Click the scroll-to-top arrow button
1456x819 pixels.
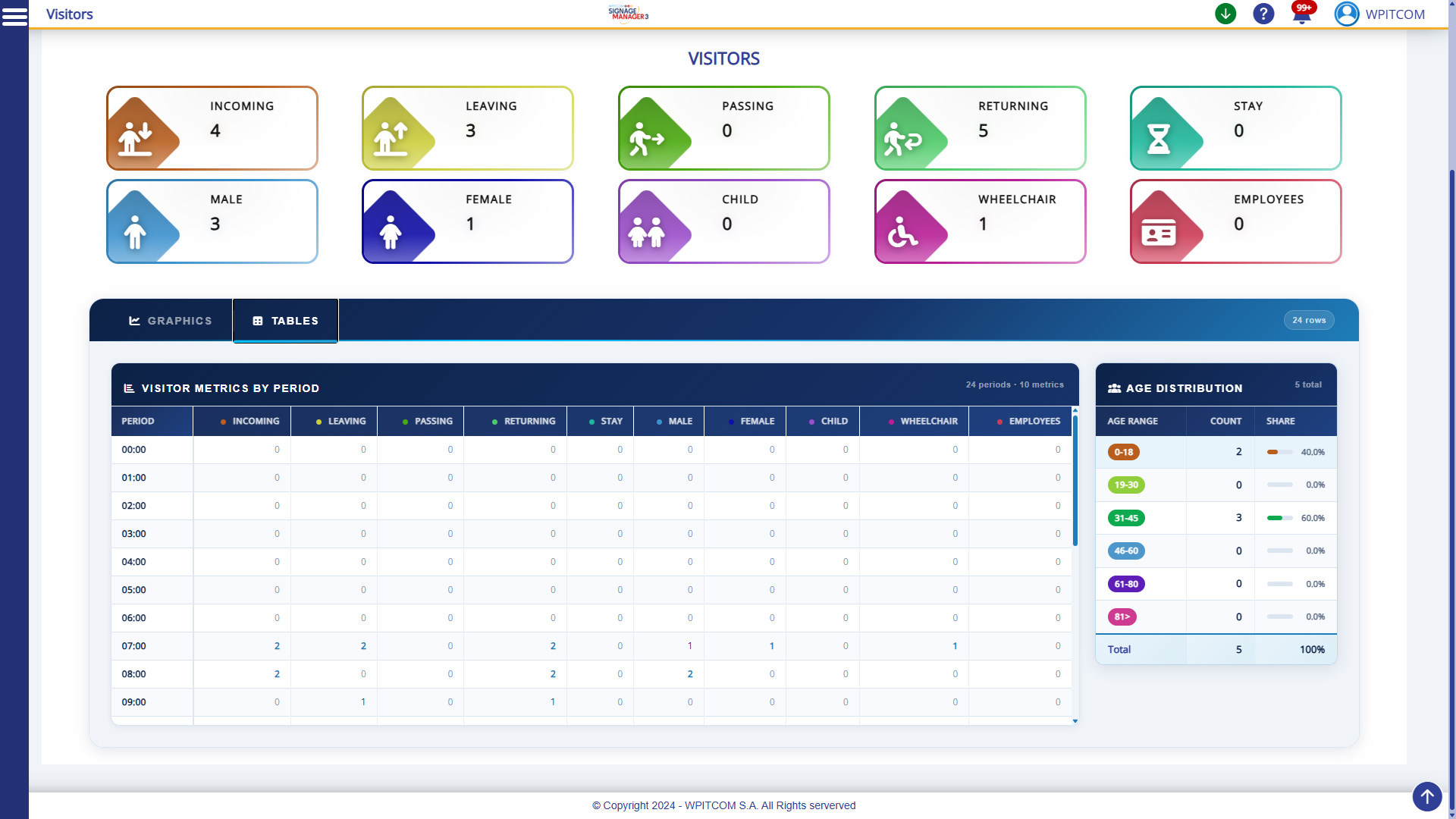point(1426,797)
